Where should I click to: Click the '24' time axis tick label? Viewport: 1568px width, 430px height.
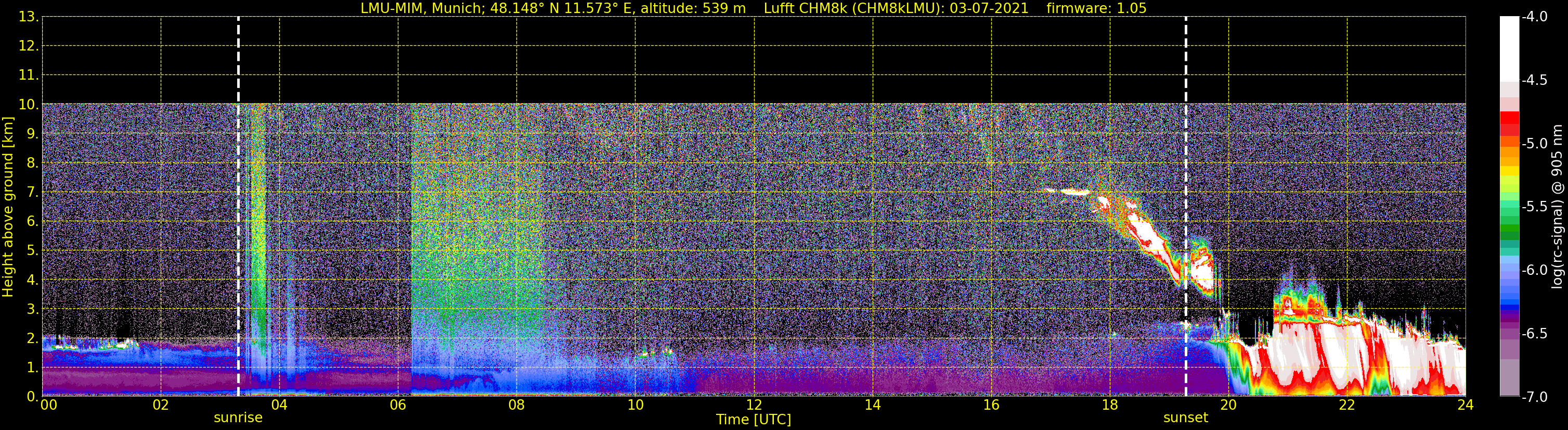click(1465, 405)
